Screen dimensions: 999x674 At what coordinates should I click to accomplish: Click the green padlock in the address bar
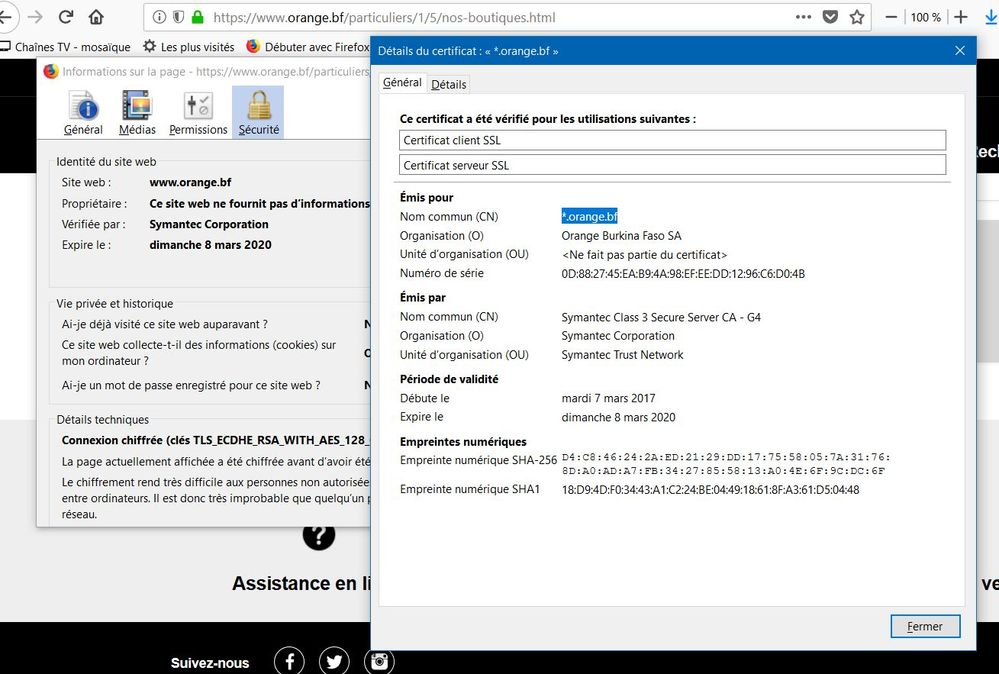click(x=197, y=17)
